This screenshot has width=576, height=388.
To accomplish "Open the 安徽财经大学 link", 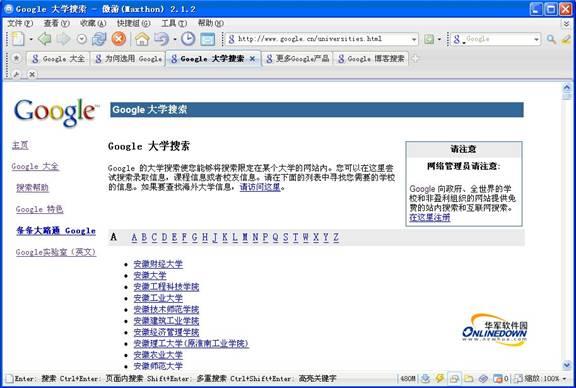I will tap(158, 264).
